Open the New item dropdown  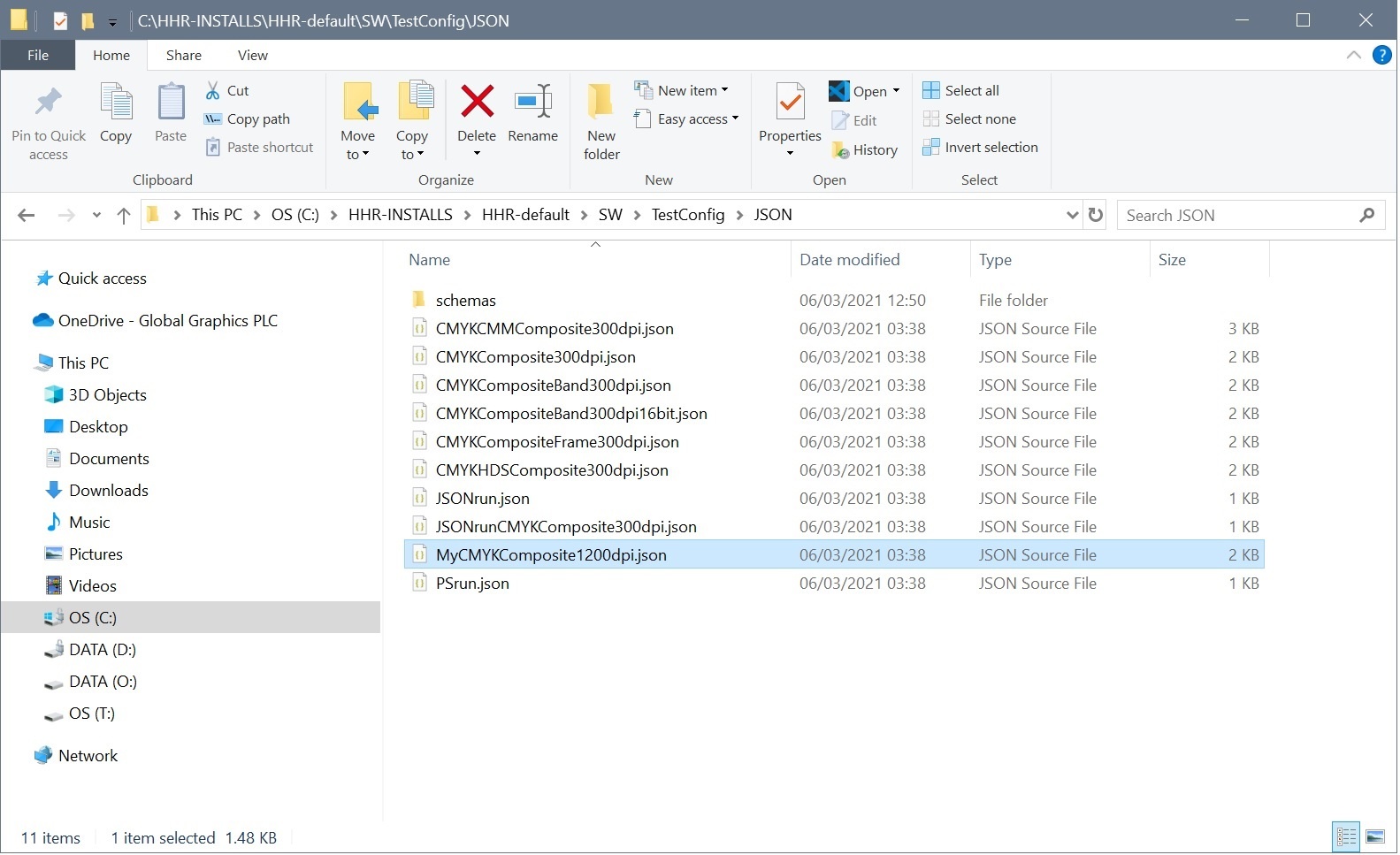coord(682,90)
